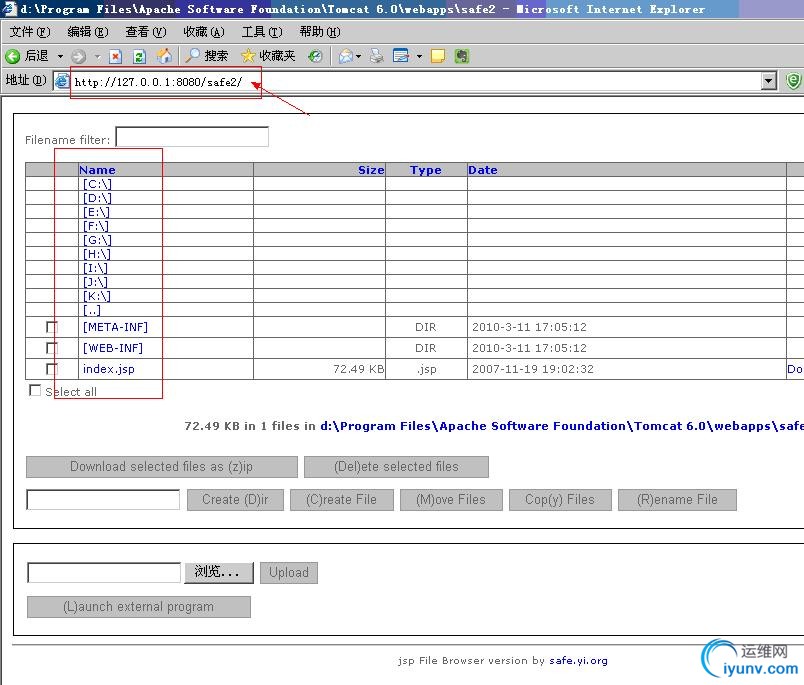Click Download selected files as (z)ip

coord(162,467)
